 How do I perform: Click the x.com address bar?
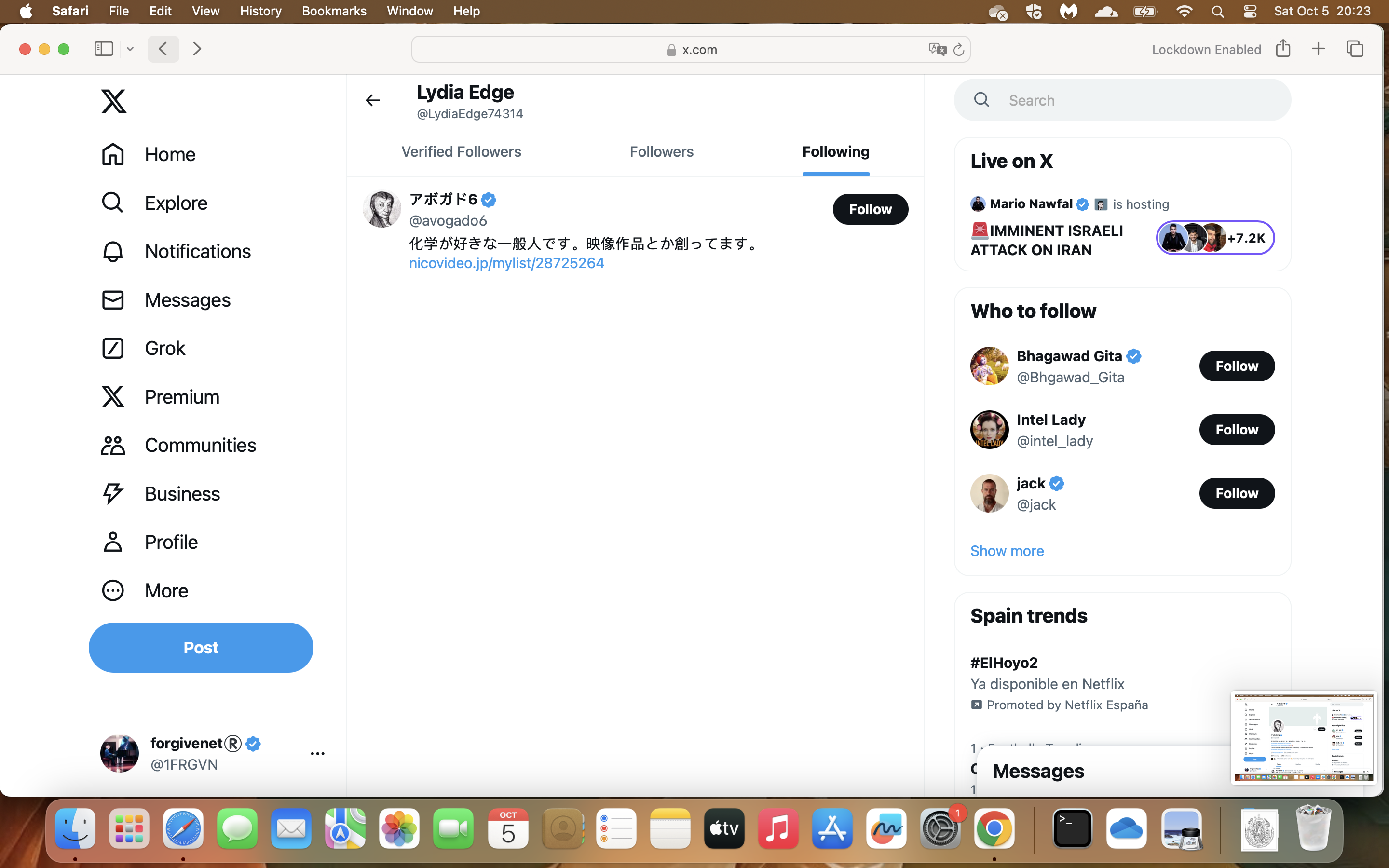click(691, 49)
